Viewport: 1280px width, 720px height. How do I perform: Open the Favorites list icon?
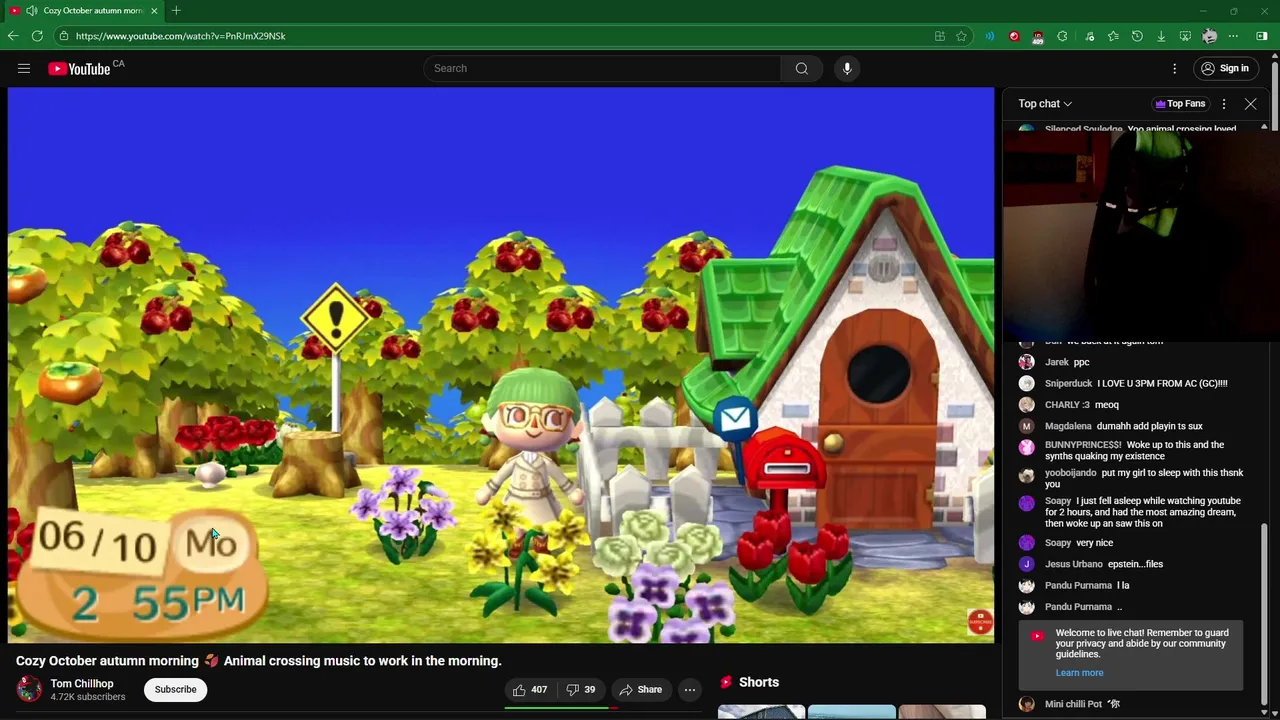click(x=1113, y=36)
